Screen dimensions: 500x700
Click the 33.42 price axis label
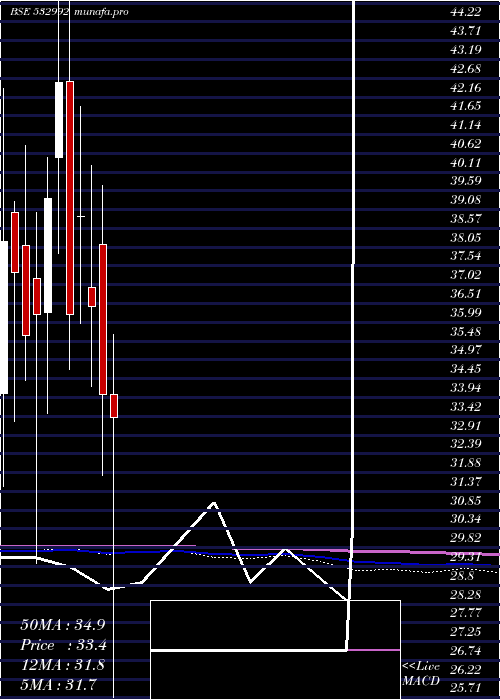tap(466, 407)
